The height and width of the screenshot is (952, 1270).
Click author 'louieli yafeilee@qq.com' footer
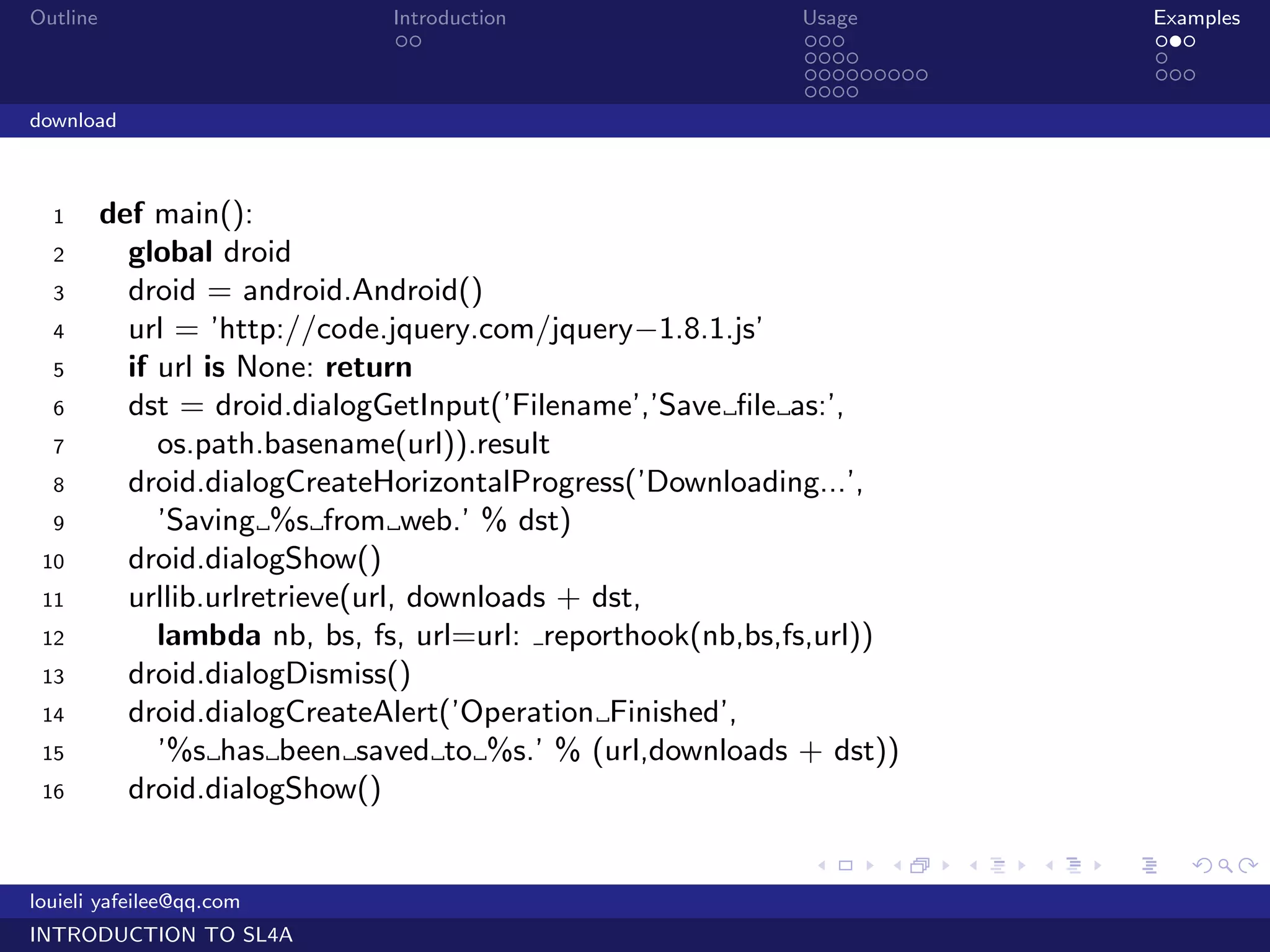(135, 901)
